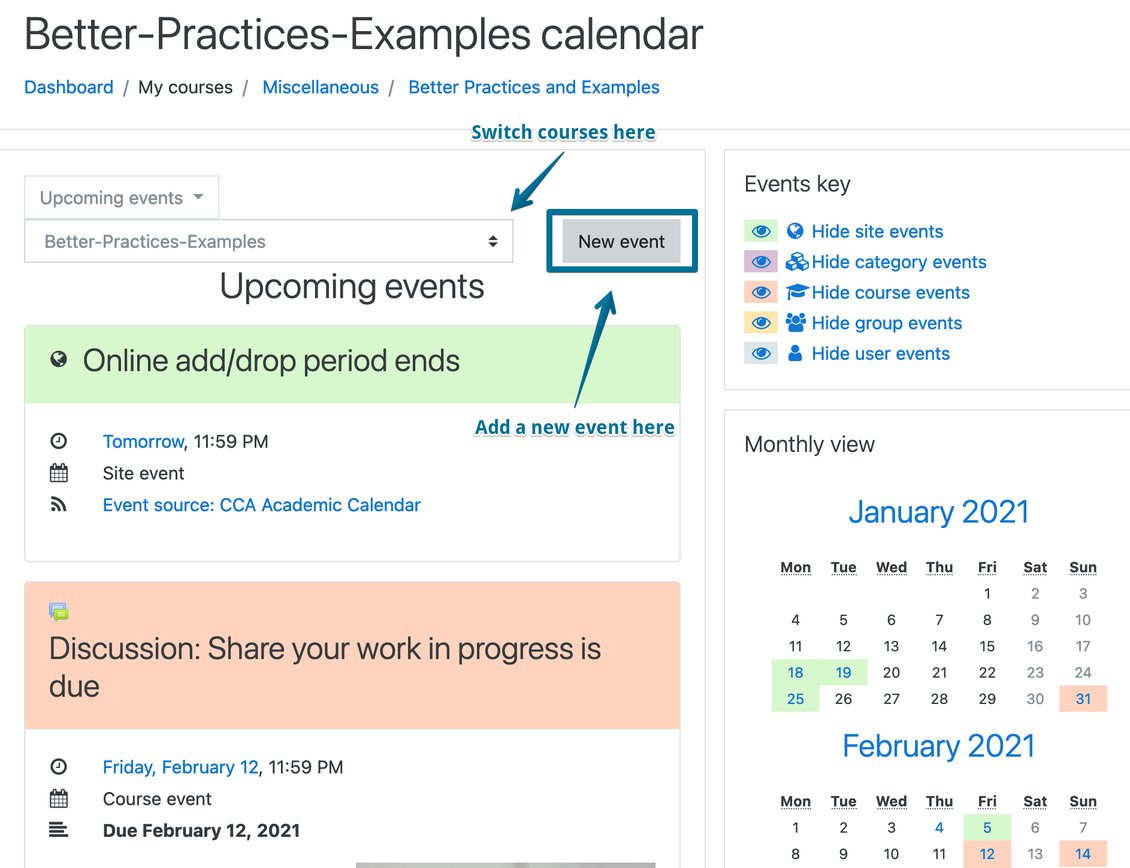Image resolution: width=1130 pixels, height=868 pixels.
Task: Click the forum discussion icon above Discussion title
Action: coord(59,612)
